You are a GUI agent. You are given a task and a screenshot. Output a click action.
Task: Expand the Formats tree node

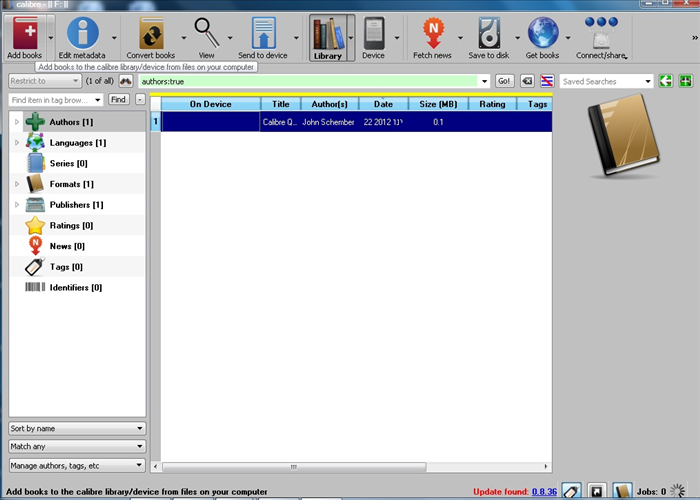tap(17, 184)
